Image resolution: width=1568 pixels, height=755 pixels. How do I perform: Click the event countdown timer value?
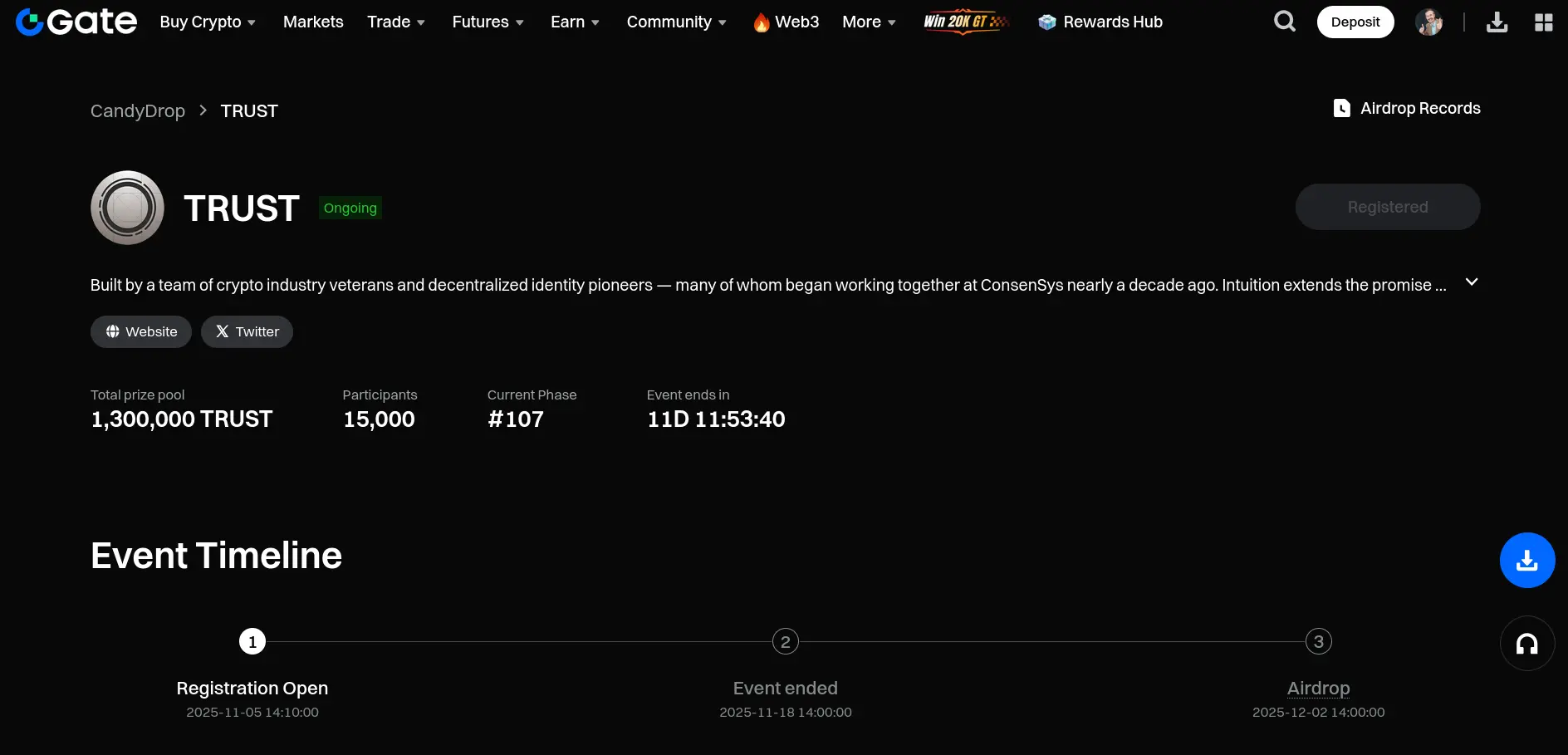[716, 419]
